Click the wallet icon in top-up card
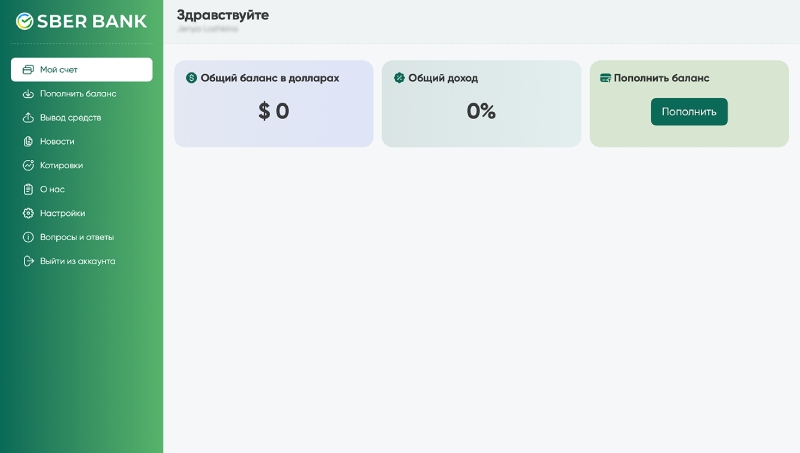 pos(605,78)
